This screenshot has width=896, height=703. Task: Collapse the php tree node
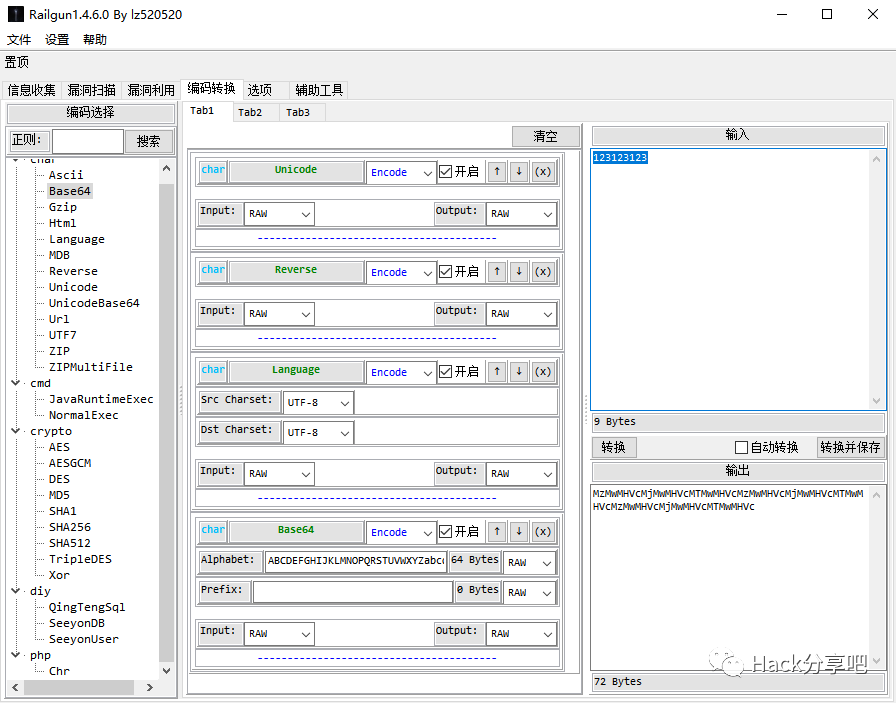(15, 655)
